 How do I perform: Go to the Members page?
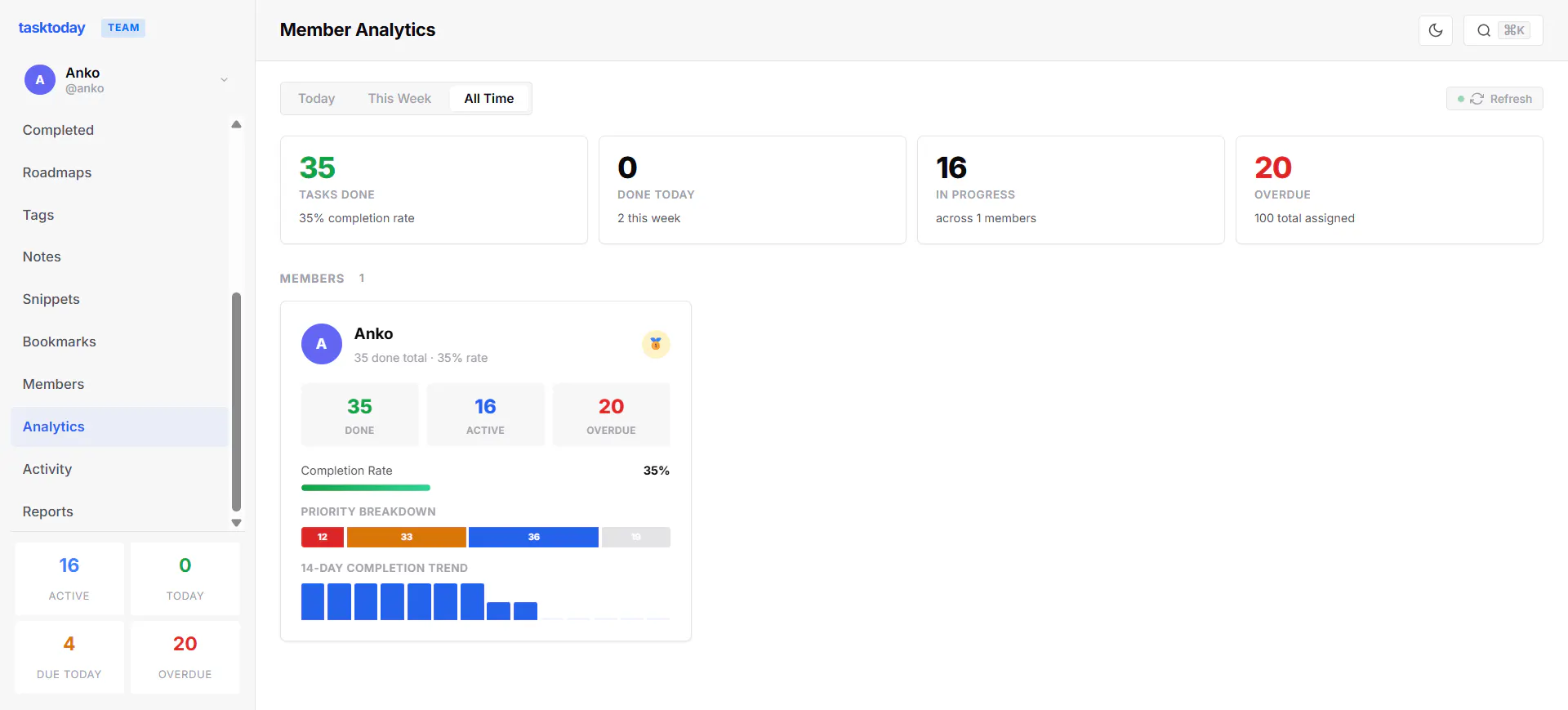point(119,384)
